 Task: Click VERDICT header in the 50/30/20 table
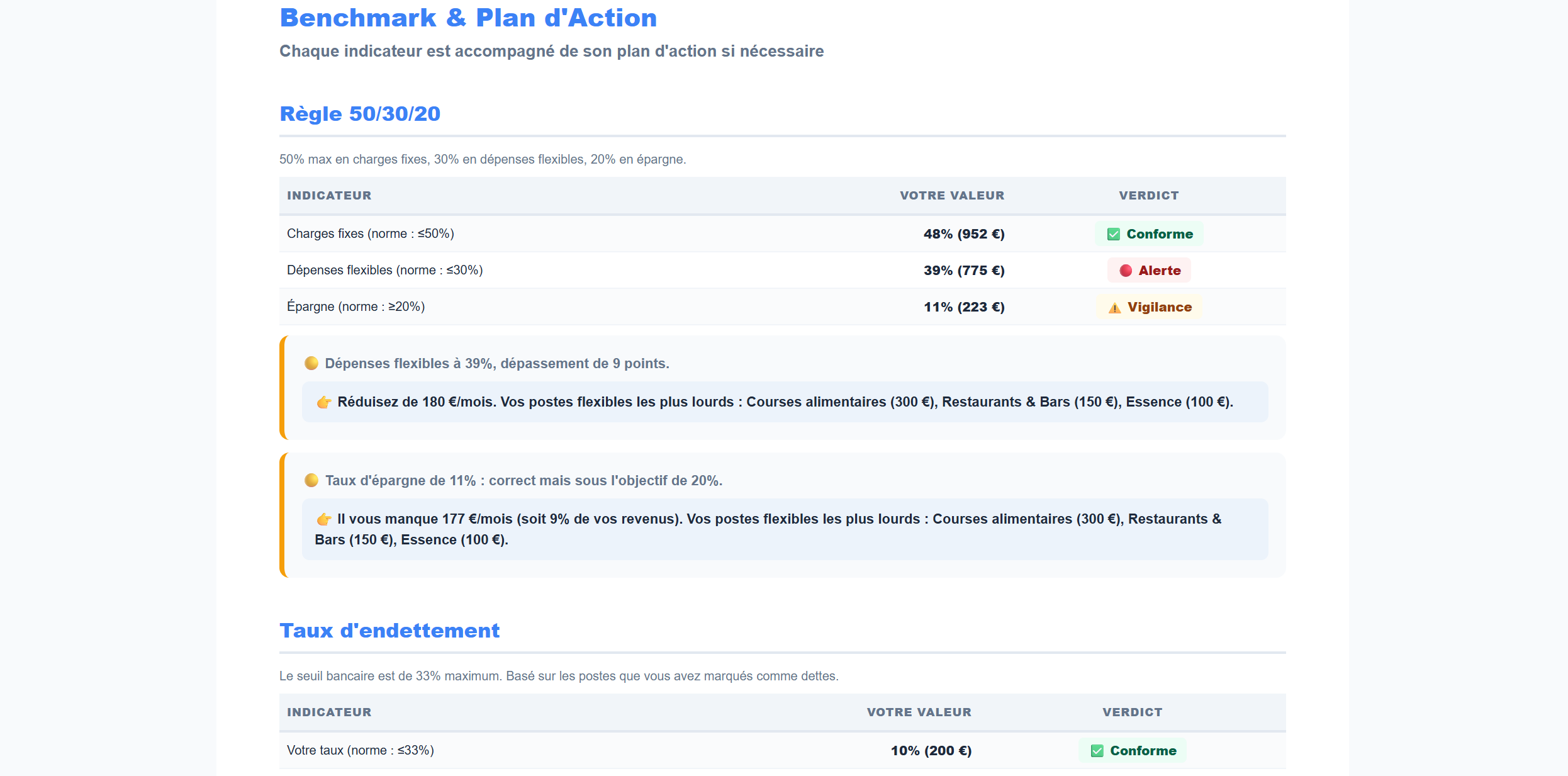click(x=1149, y=196)
